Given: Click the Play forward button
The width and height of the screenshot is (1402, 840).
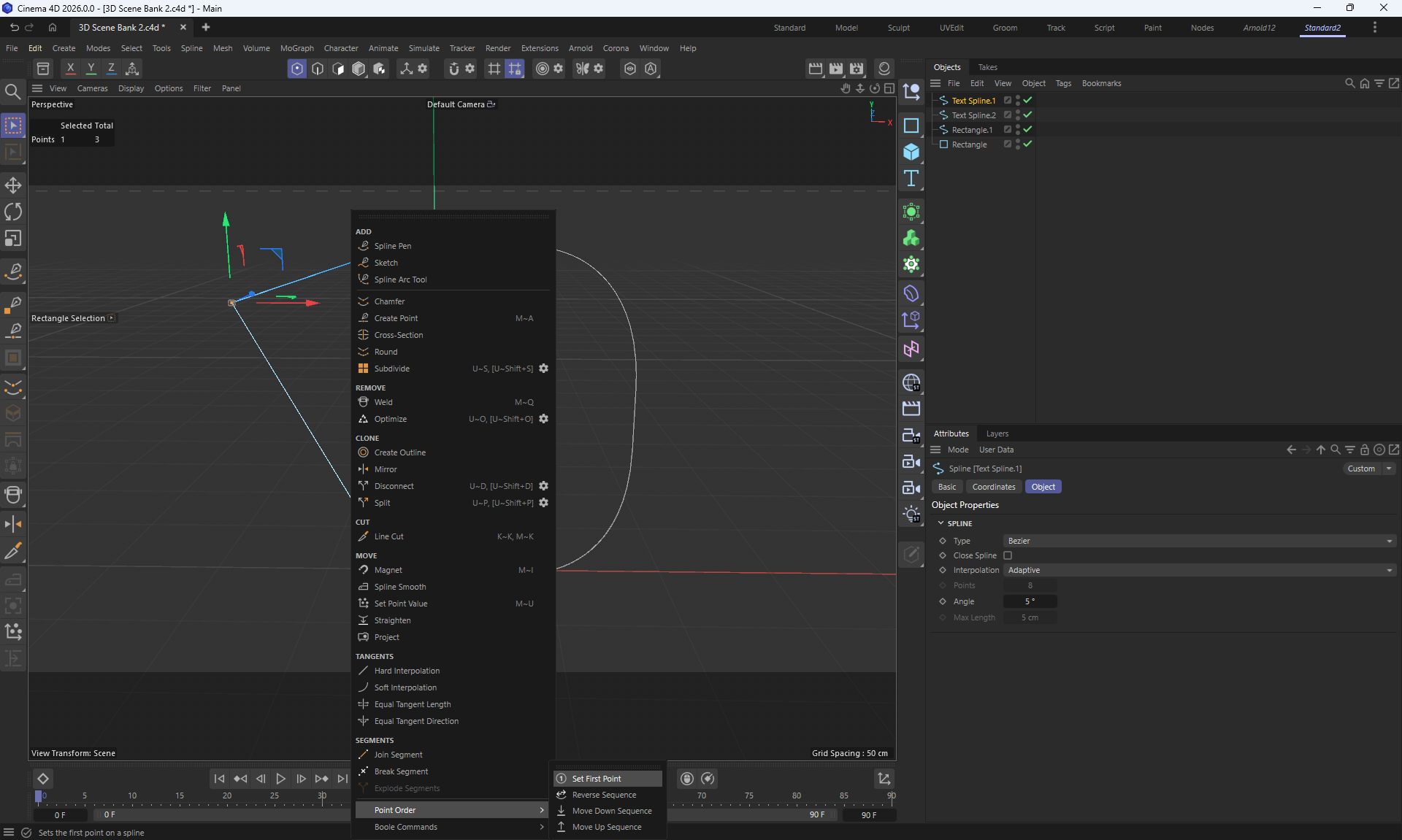Looking at the screenshot, I should pyautogui.click(x=280, y=779).
